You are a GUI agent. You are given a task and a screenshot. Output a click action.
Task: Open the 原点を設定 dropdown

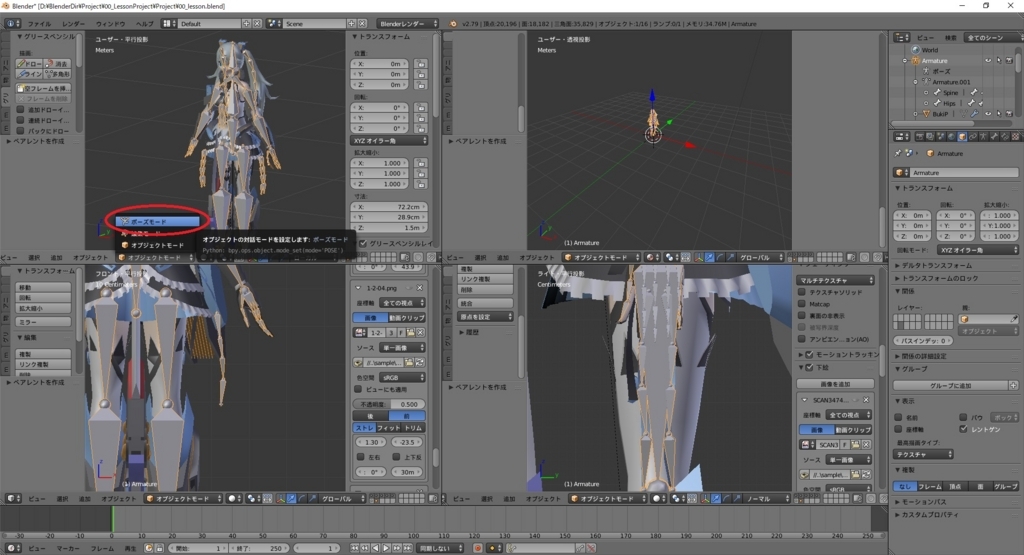coord(485,317)
